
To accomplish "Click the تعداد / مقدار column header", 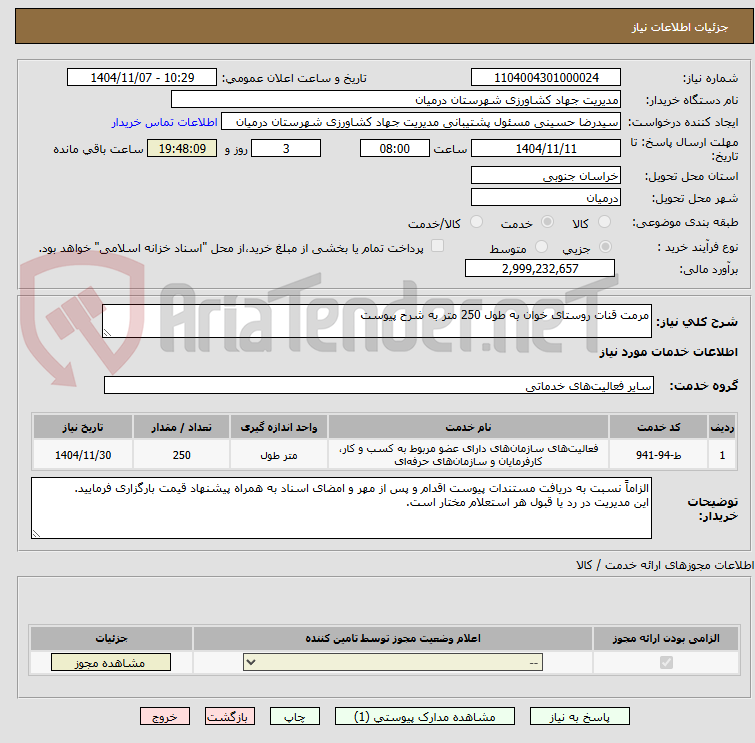I will coord(182,427).
